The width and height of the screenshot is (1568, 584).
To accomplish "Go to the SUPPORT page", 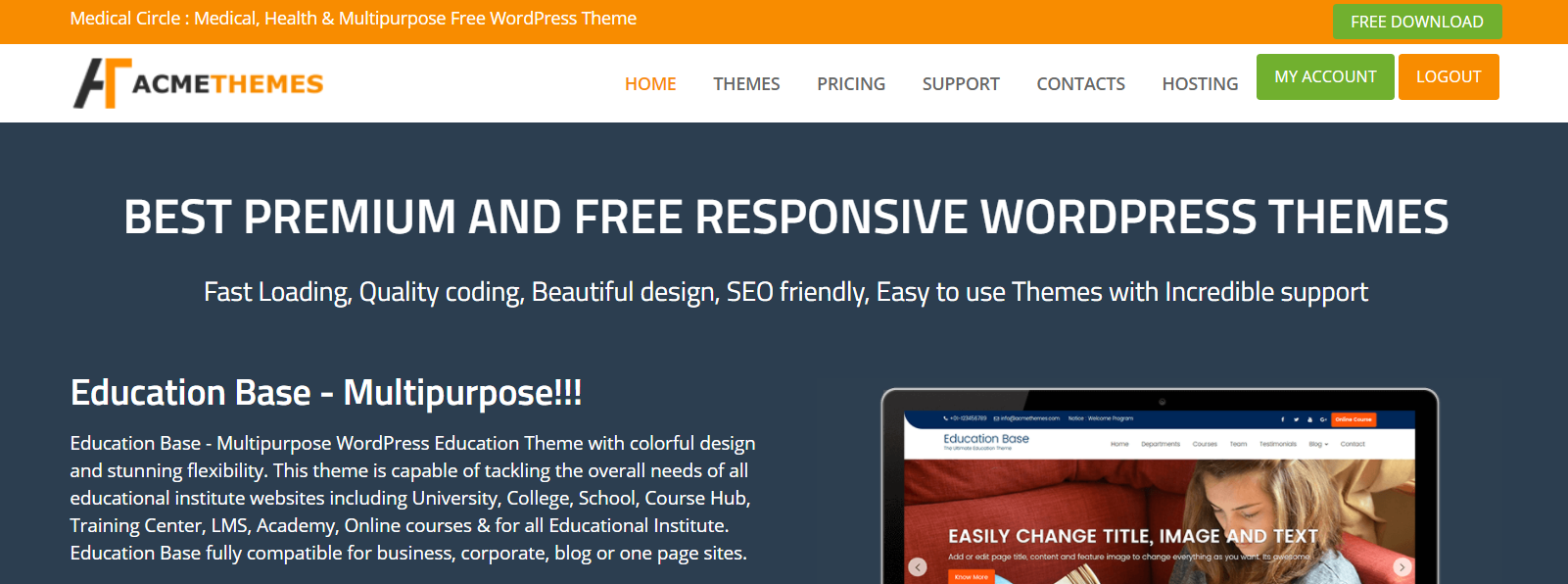I will (x=961, y=84).
